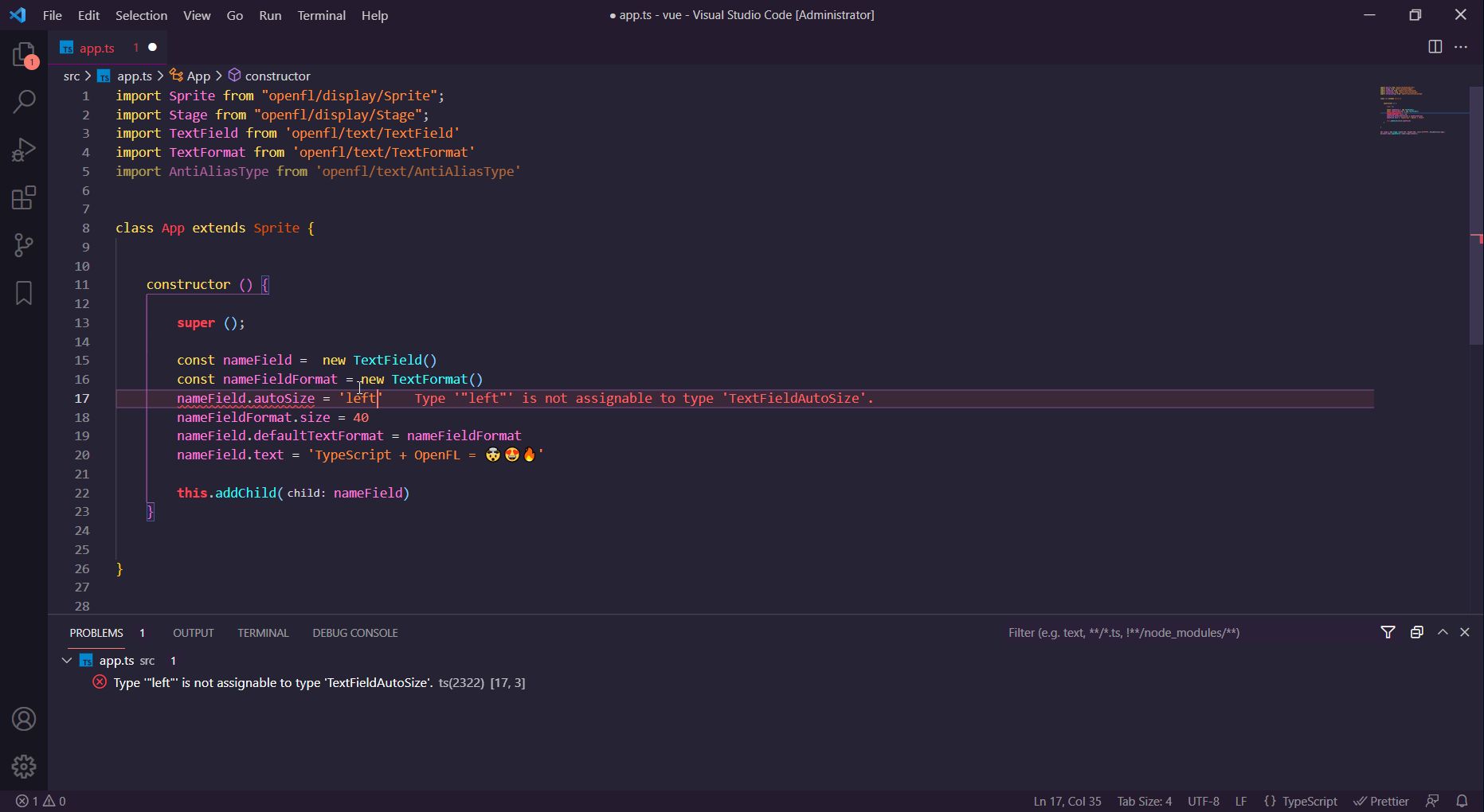Screen dimensions: 1484x812
Task: Open the Accounts icon above settings
Action: pos(24,719)
